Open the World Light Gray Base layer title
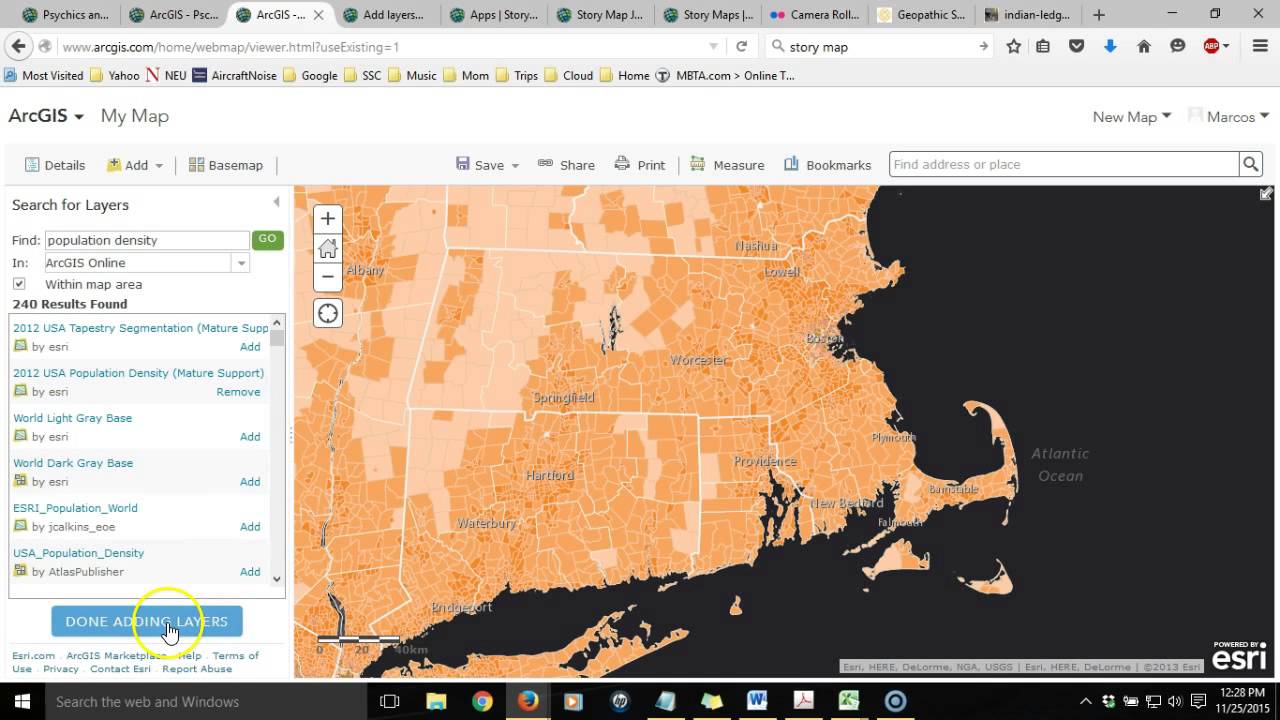 point(72,418)
